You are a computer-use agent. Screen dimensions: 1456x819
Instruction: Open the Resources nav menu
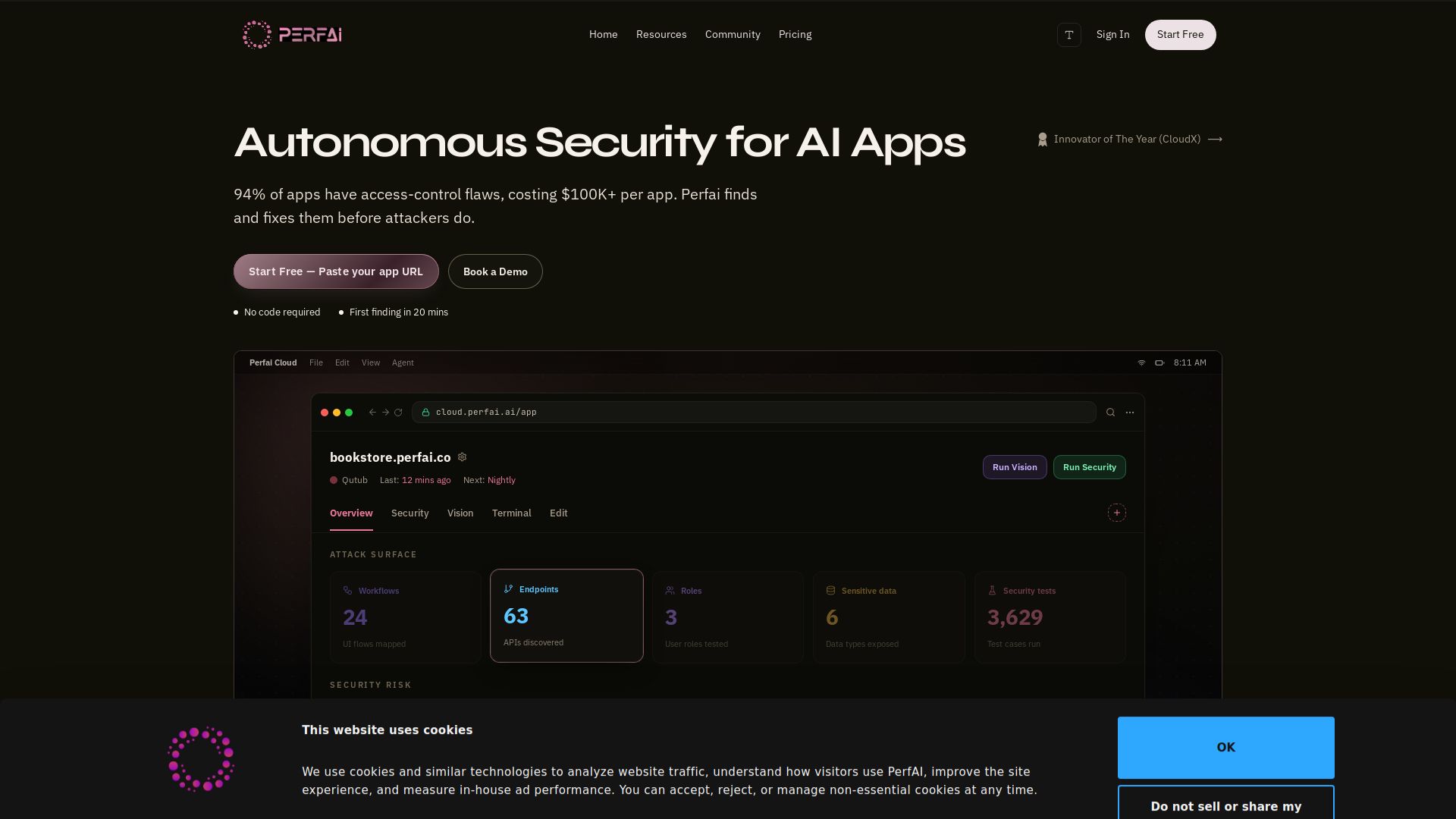pos(661,35)
